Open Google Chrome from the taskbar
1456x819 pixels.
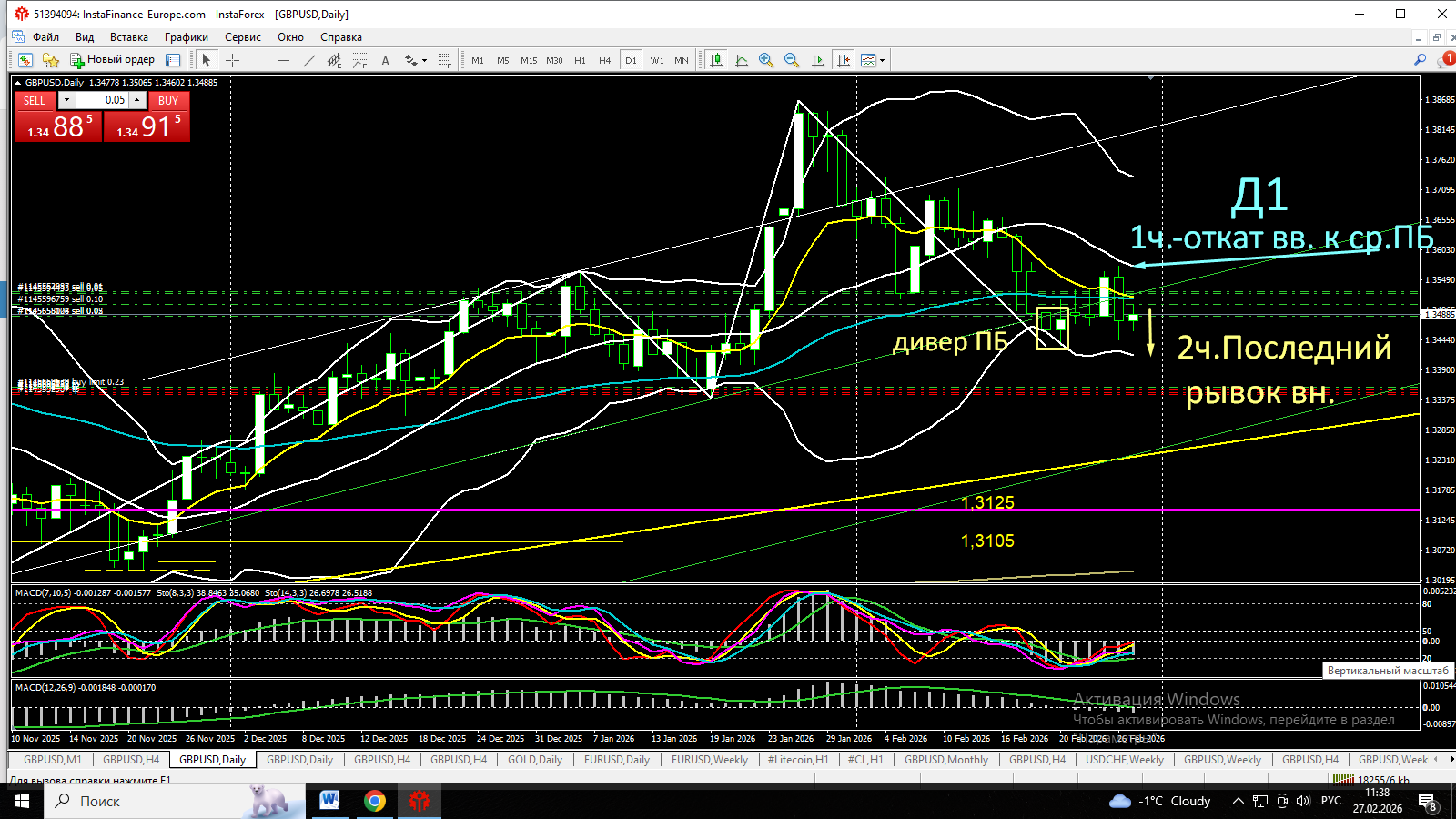374,801
